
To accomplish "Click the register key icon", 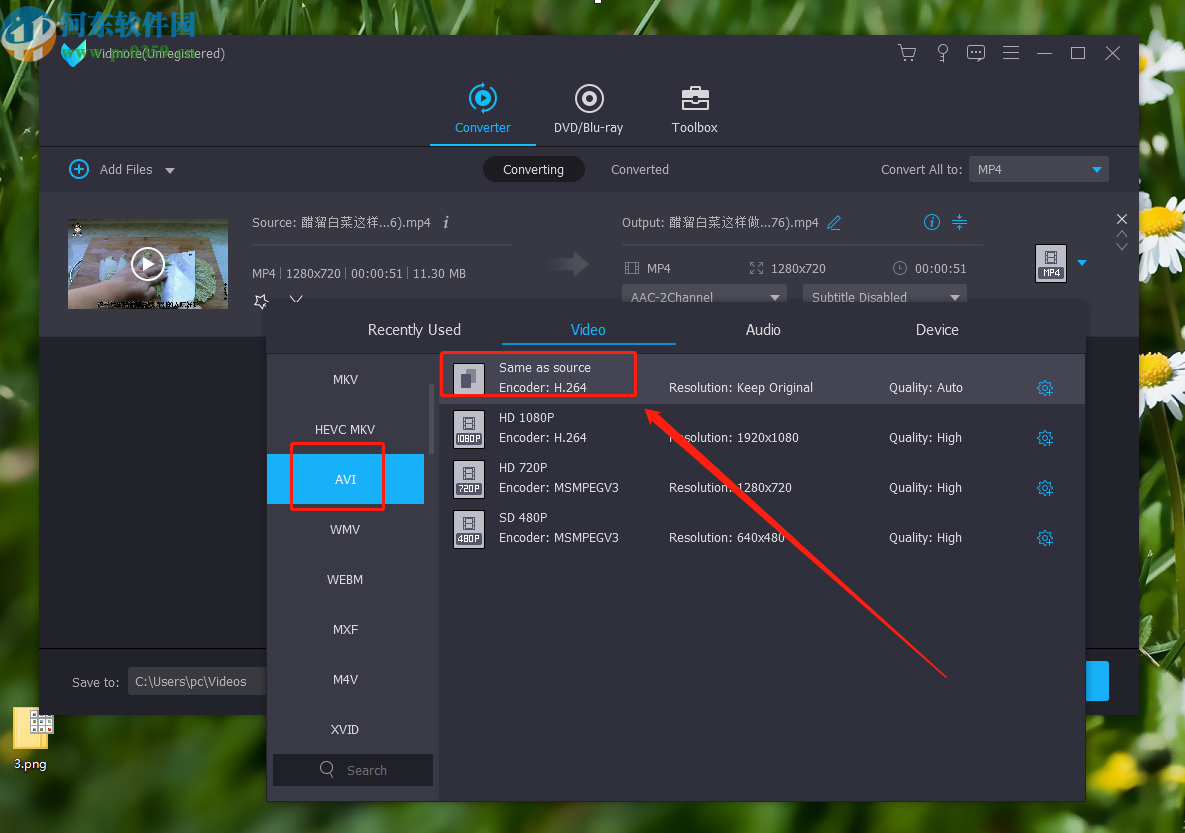I will click(942, 53).
